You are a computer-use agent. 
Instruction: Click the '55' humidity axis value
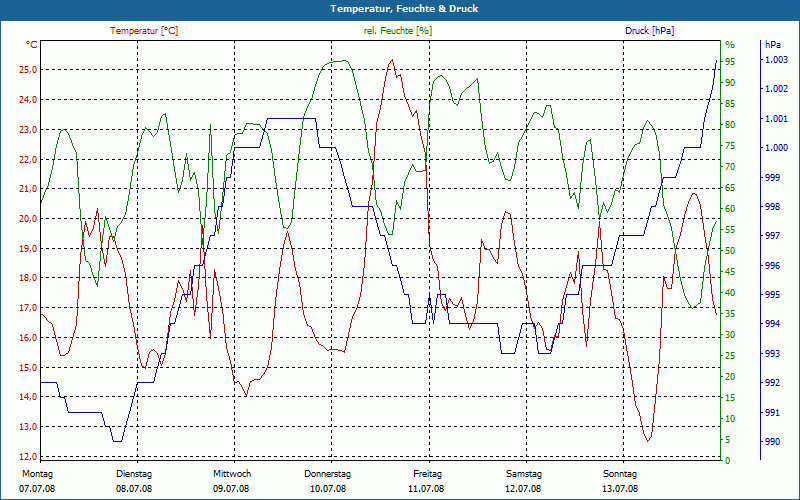coord(730,230)
